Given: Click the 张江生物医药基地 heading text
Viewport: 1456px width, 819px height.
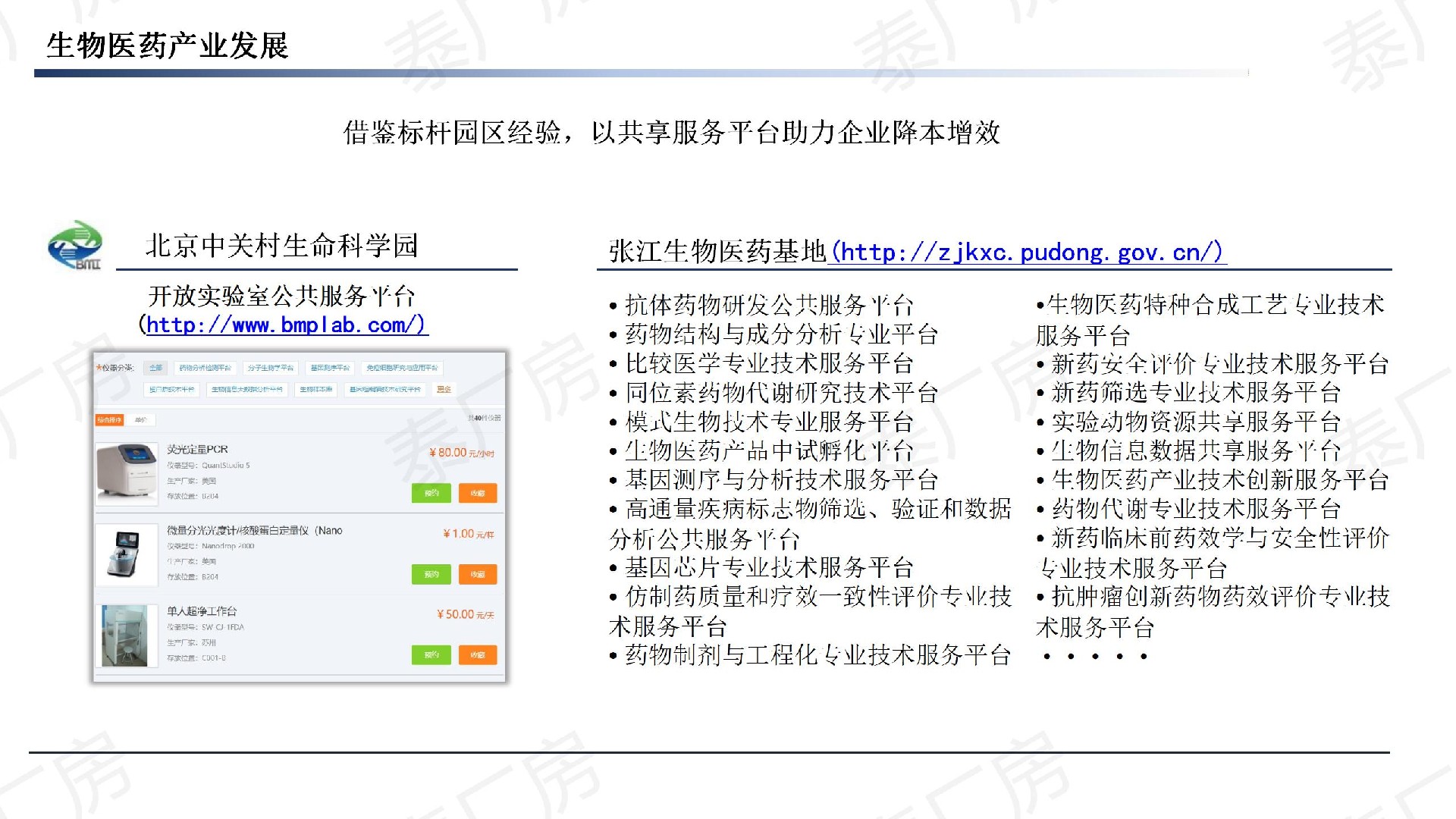Looking at the screenshot, I should pyautogui.click(x=717, y=251).
